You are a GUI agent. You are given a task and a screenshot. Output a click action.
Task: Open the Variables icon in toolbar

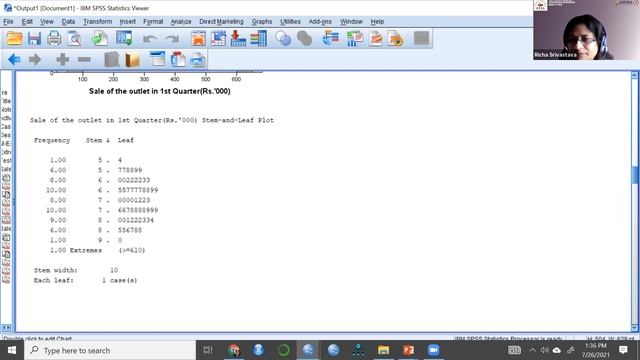[258, 39]
